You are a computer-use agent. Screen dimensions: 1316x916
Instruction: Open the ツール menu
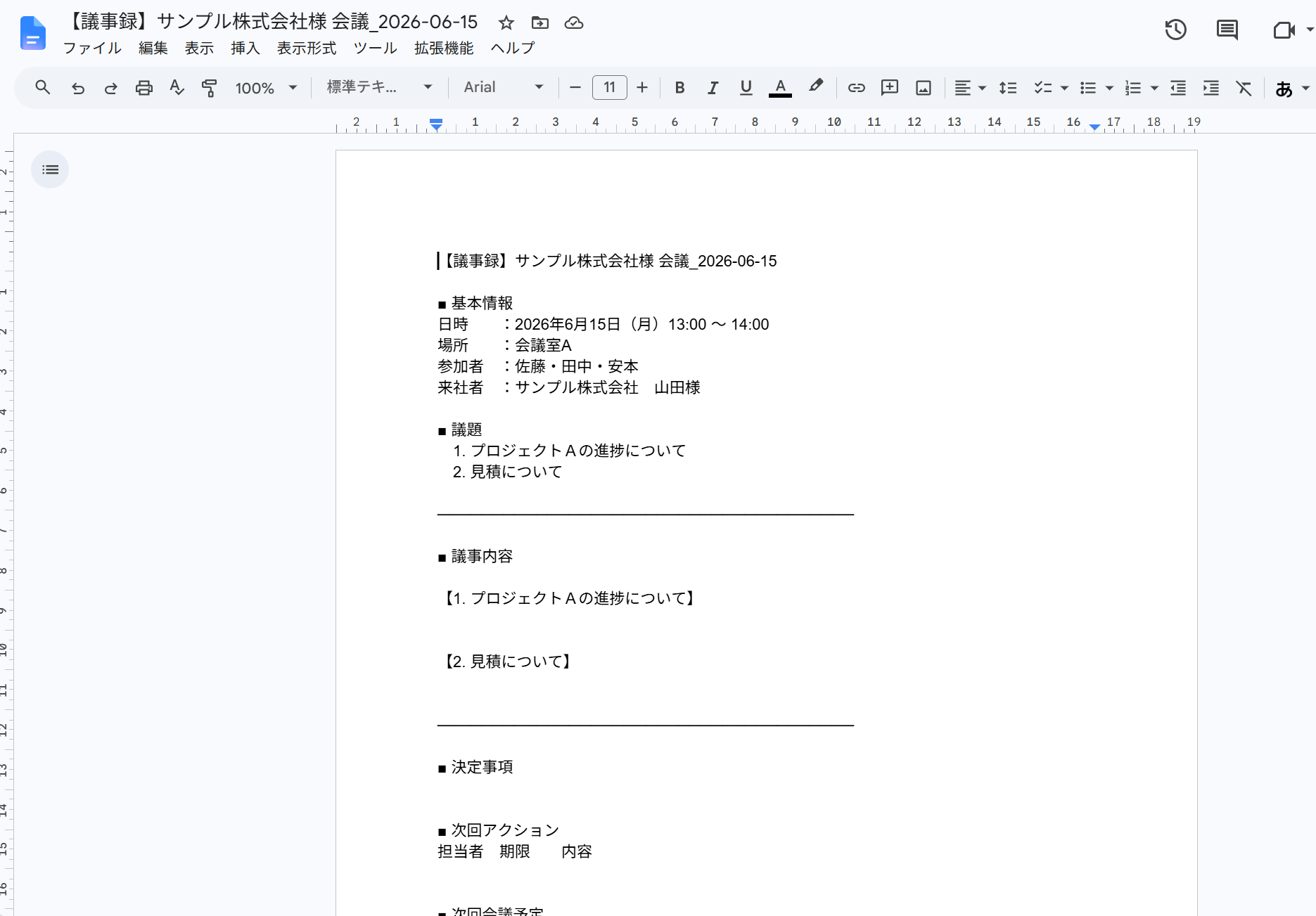(376, 48)
